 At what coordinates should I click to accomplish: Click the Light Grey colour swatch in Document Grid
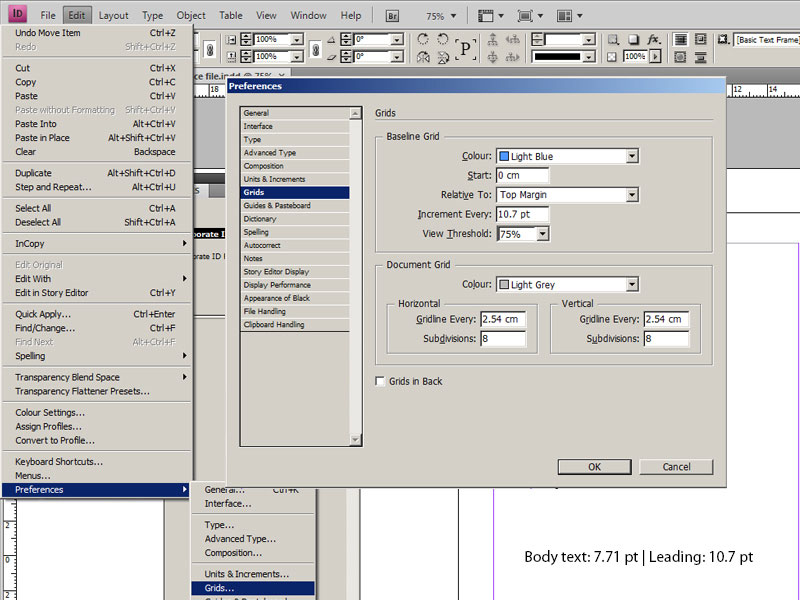coord(504,285)
